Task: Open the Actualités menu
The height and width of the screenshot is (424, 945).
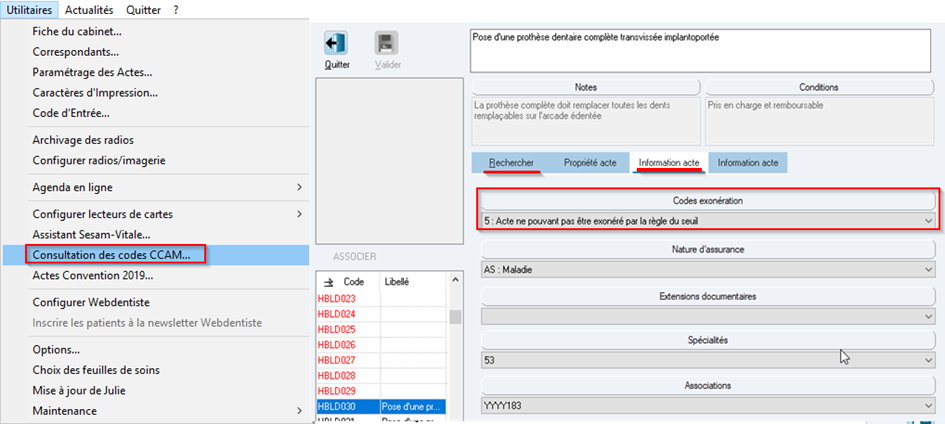Action: (x=89, y=10)
